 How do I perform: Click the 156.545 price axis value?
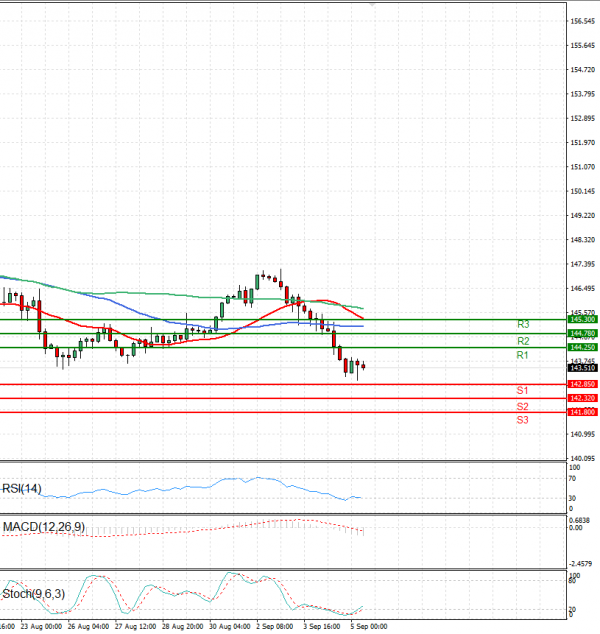click(583, 21)
